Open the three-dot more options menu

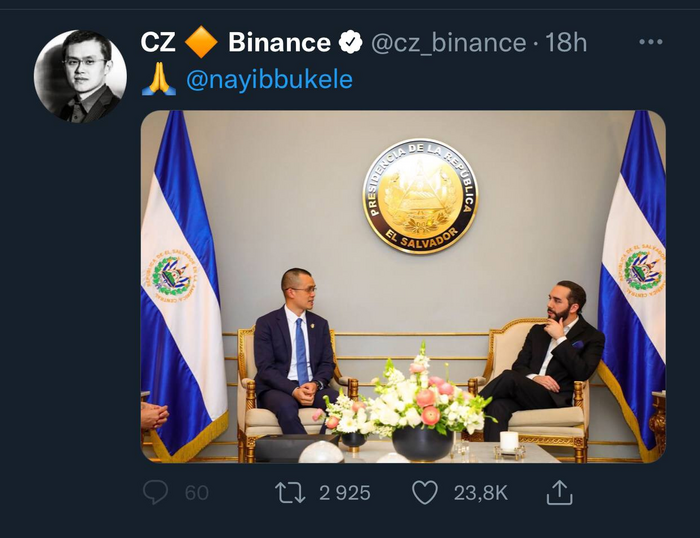coord(650,42)
